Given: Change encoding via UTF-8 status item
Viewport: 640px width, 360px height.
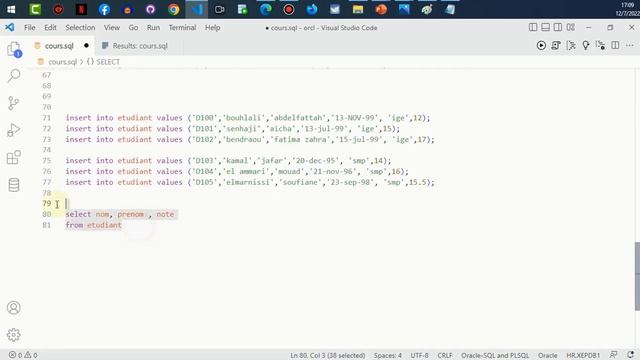Looking at the screenshot, I should pyautogui.click(x=419, y=356).
